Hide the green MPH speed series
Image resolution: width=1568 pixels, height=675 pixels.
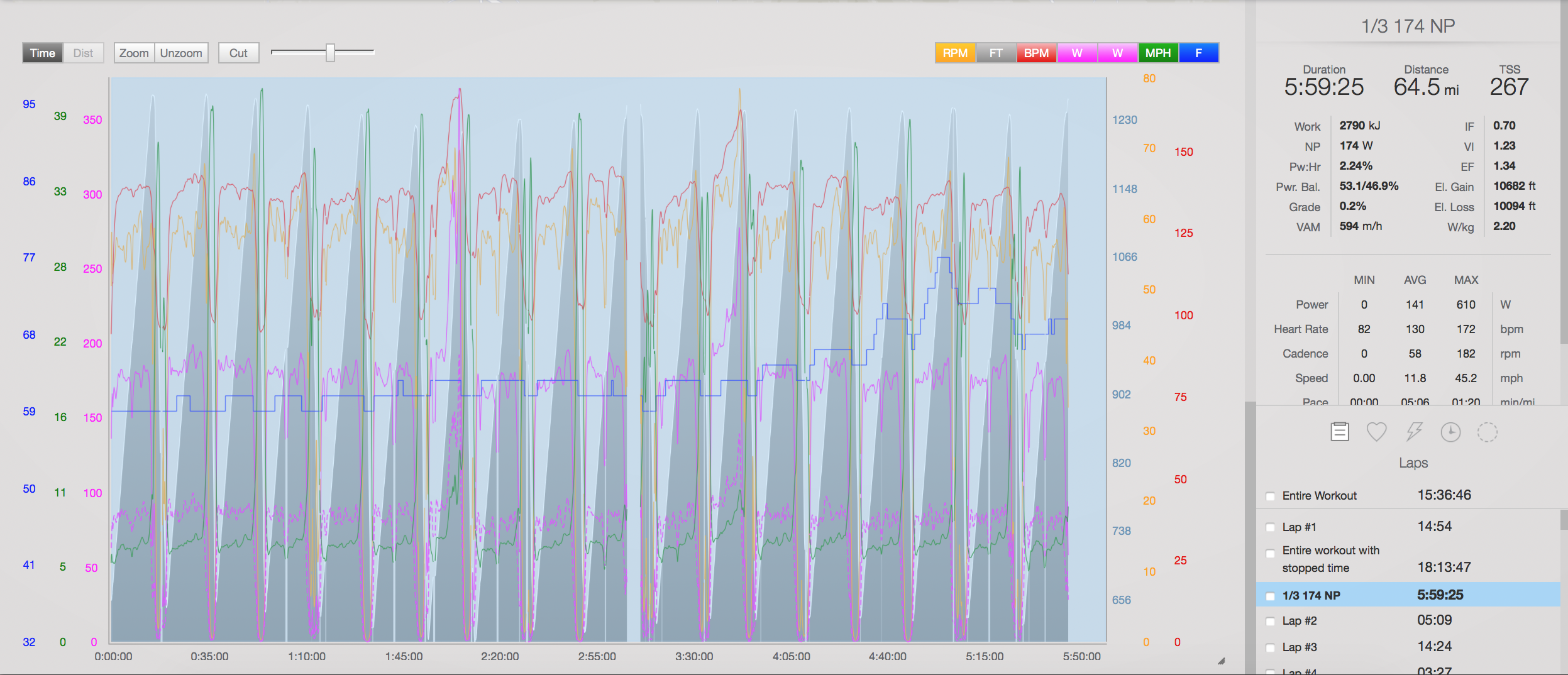tap(1157, 53)
